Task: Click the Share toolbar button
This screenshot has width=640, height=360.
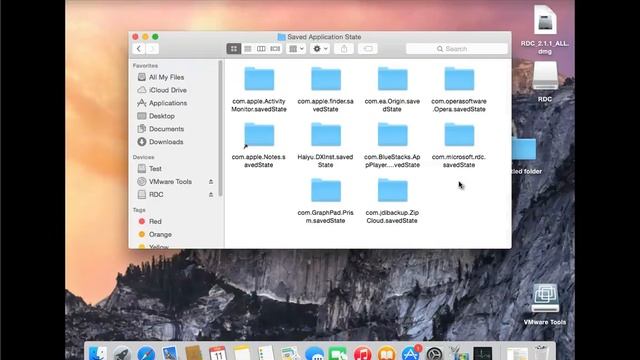Action: click(344, 49)
